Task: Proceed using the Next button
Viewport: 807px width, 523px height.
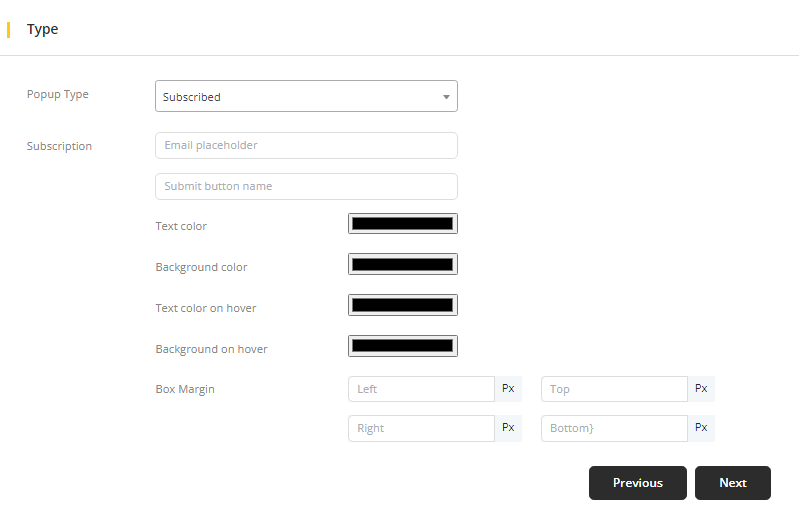Action: click(732, 483)
